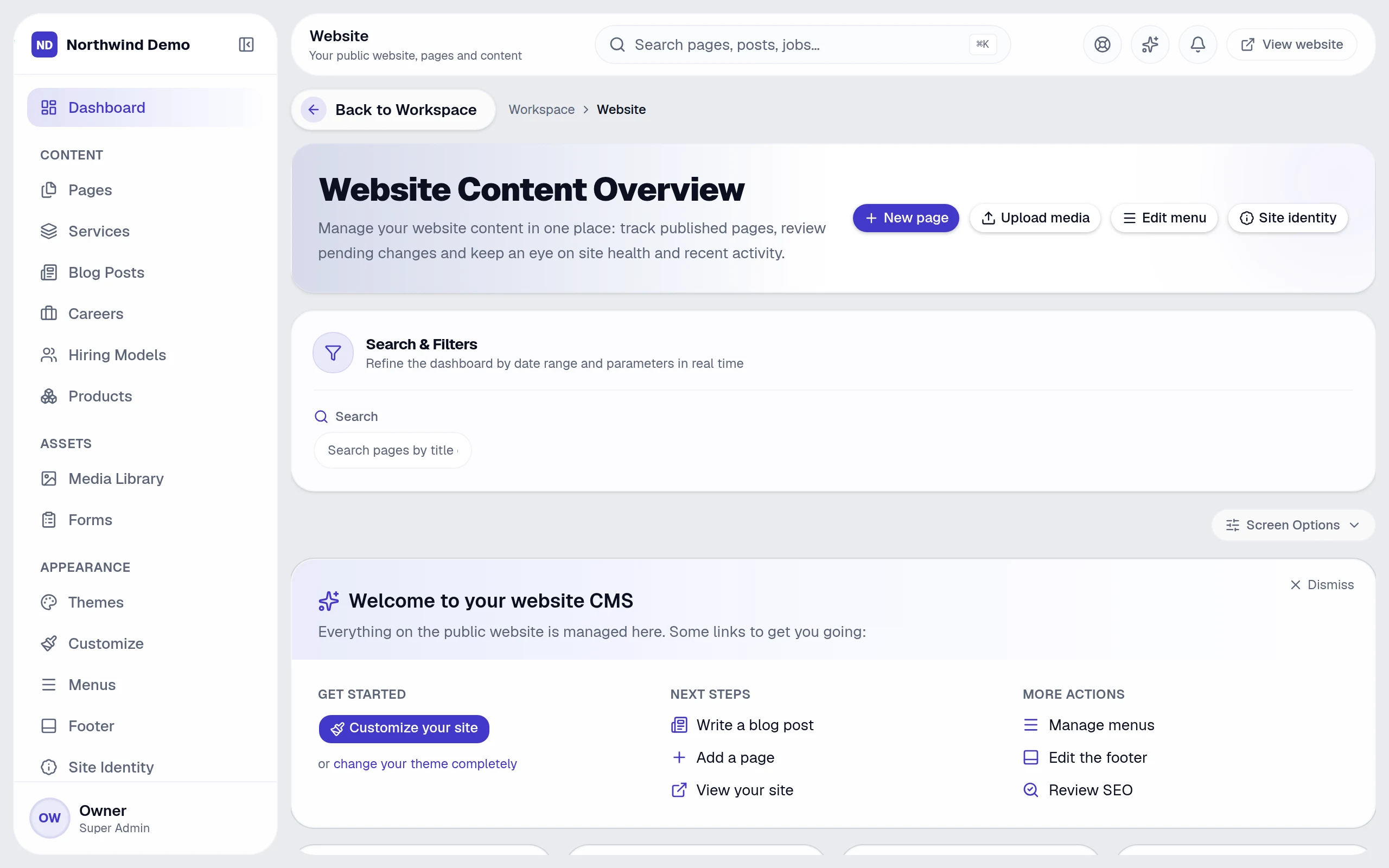Click the back arrow icon

[x=314, y=109]
